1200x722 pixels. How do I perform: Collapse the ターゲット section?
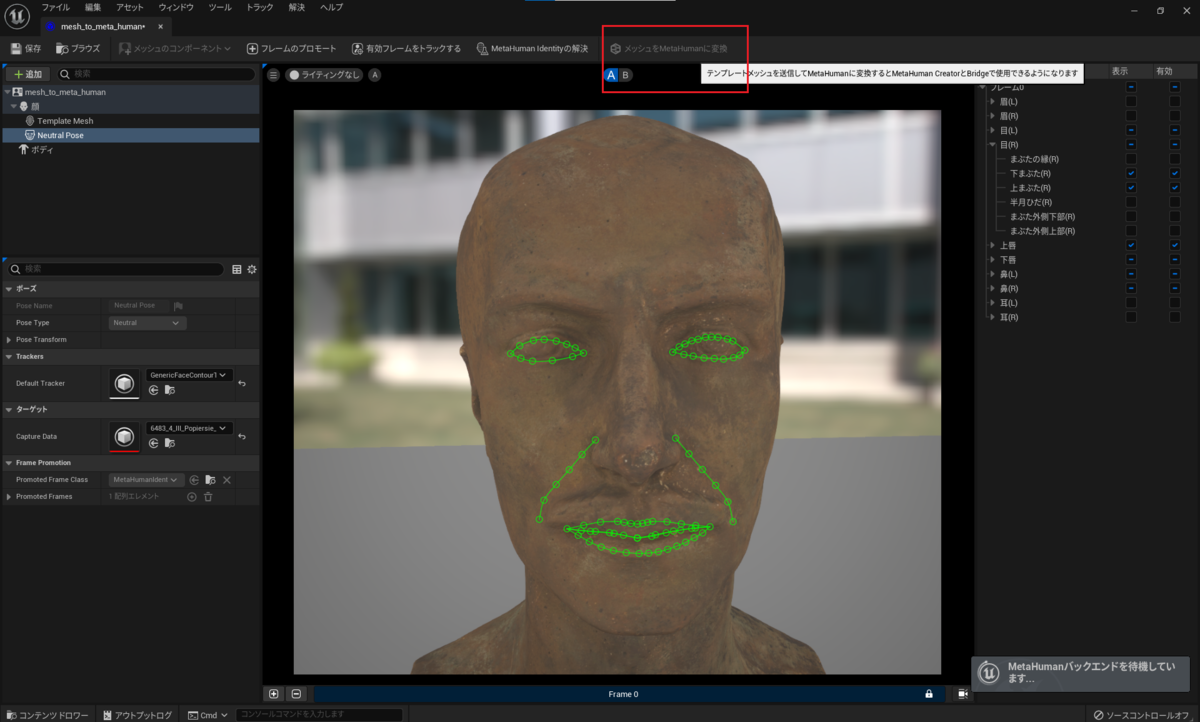pos(10,409)
